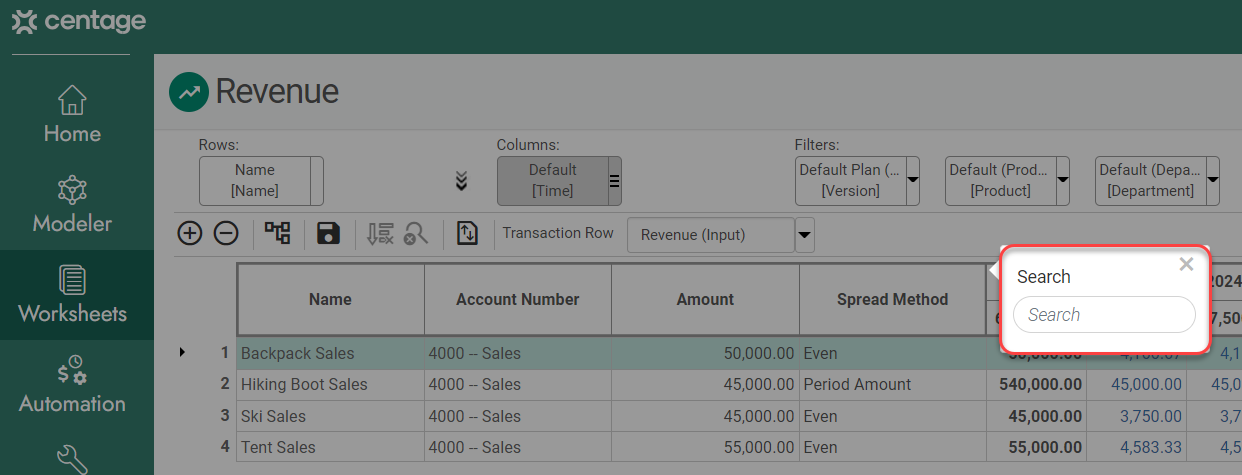
Task: Select the Ski Sales cell
Action: point(330,416)
